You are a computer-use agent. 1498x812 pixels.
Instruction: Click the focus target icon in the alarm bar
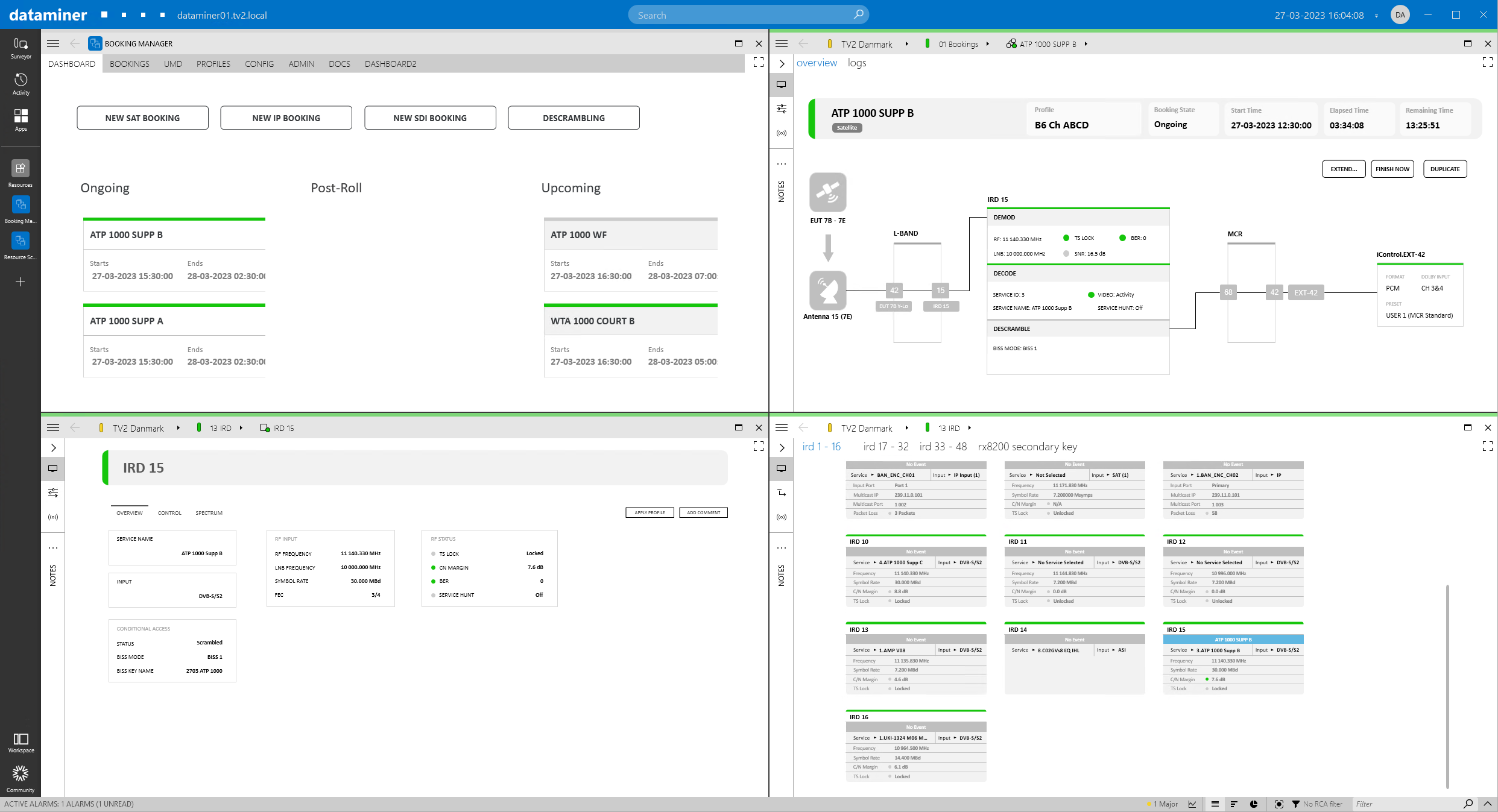1278,804
